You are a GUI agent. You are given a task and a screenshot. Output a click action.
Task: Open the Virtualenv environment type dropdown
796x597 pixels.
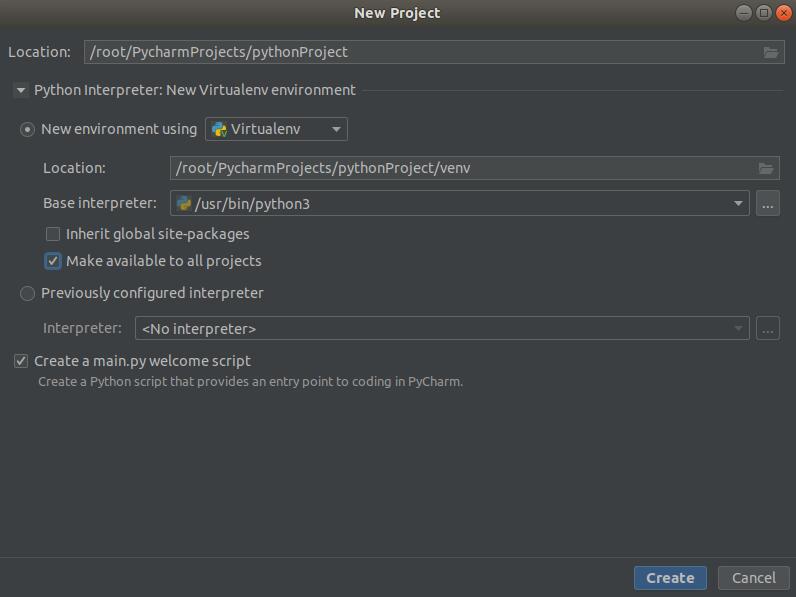pos(337,129)
